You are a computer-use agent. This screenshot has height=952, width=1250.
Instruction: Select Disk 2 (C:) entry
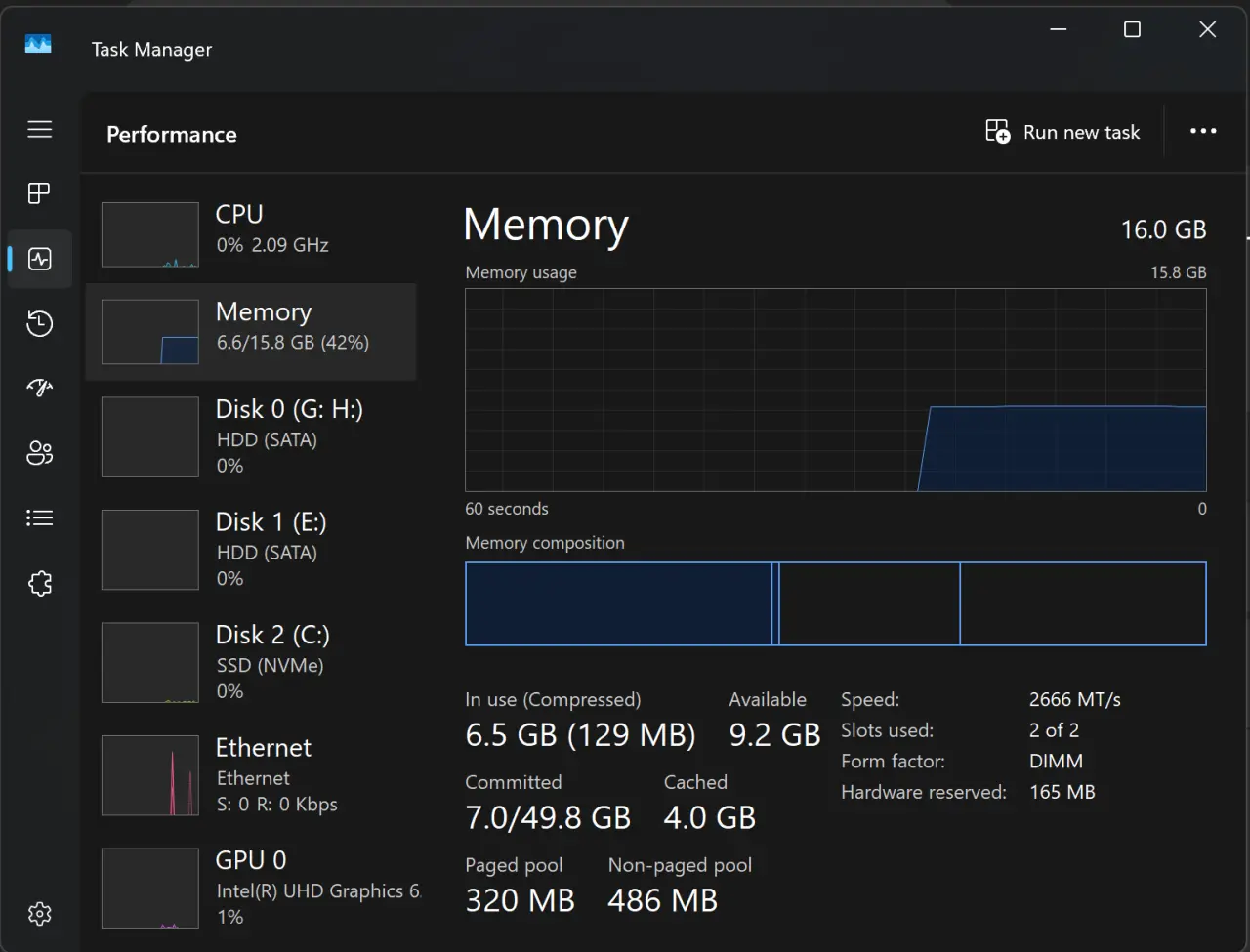tap(251, 662)
